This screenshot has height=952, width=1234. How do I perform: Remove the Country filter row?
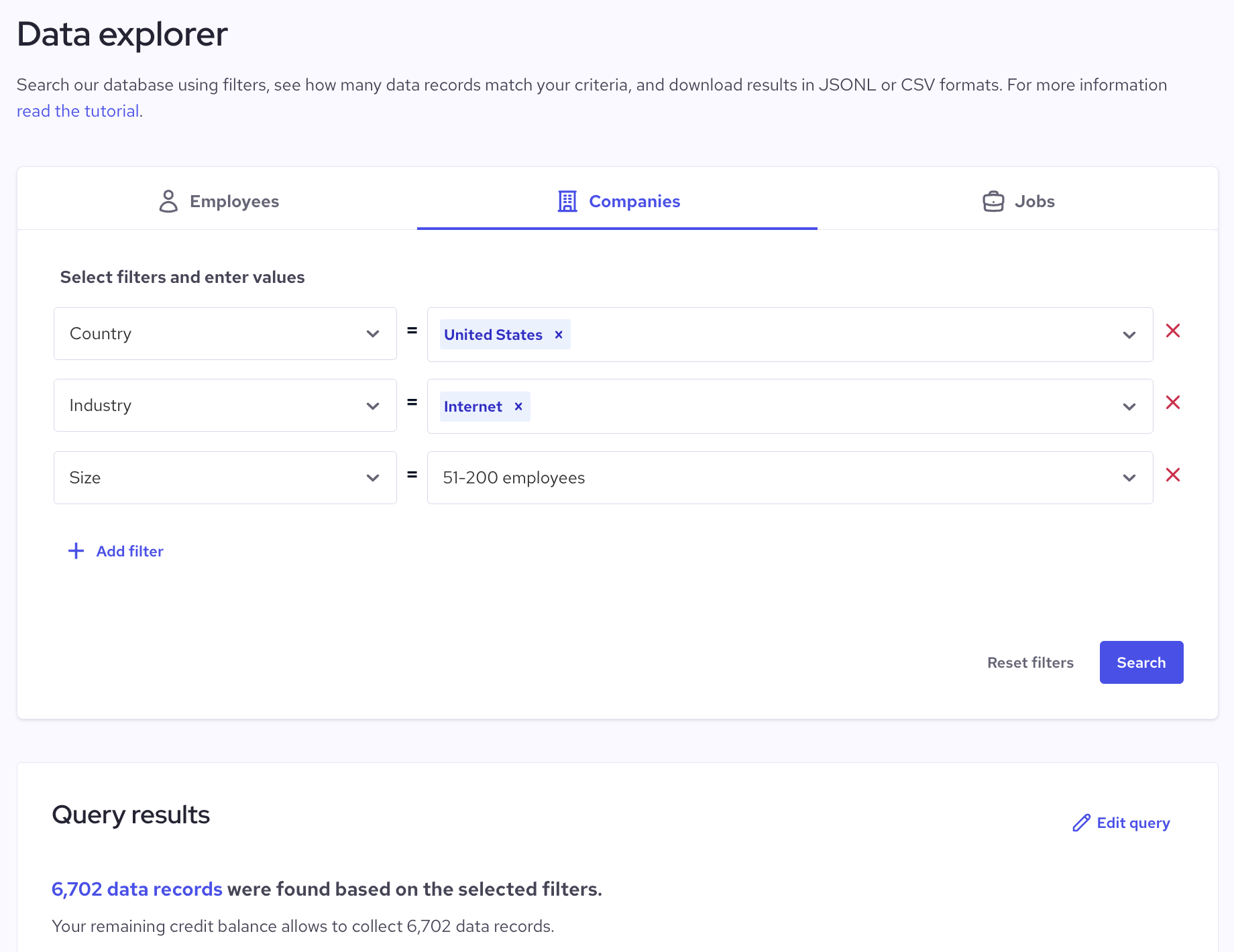click(x=1173, y=331)
